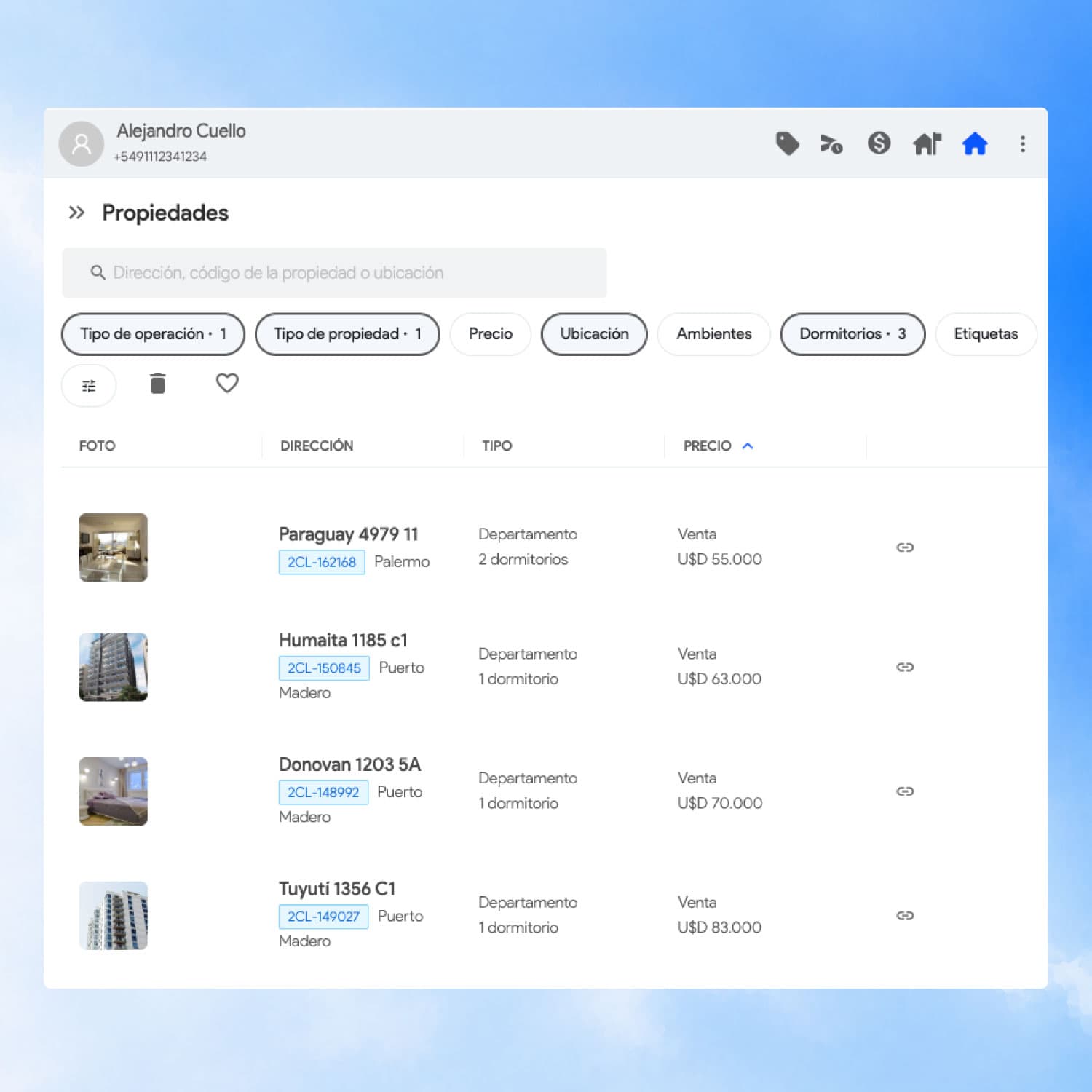Open the tag icon in header
This screenshot has width=1092, height=1092.
[x=787, y=143]
